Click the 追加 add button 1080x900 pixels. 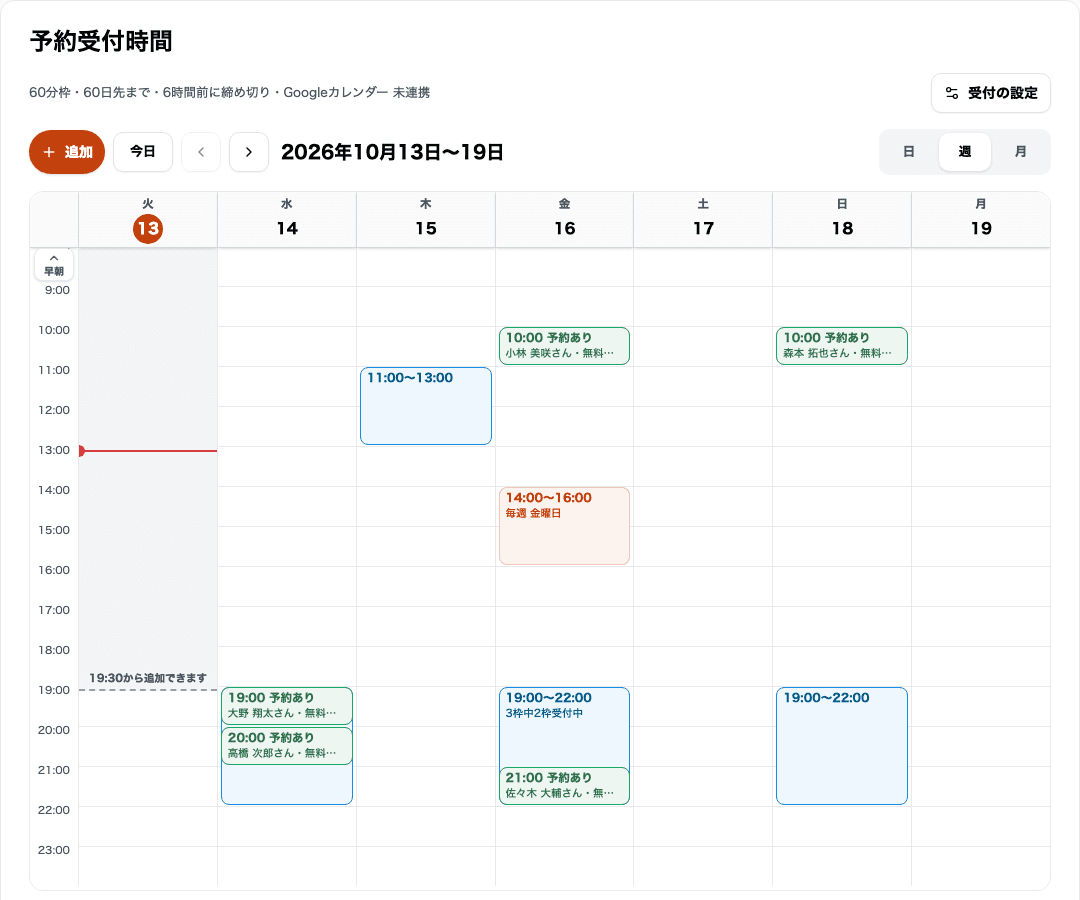[x=67, y=152]
